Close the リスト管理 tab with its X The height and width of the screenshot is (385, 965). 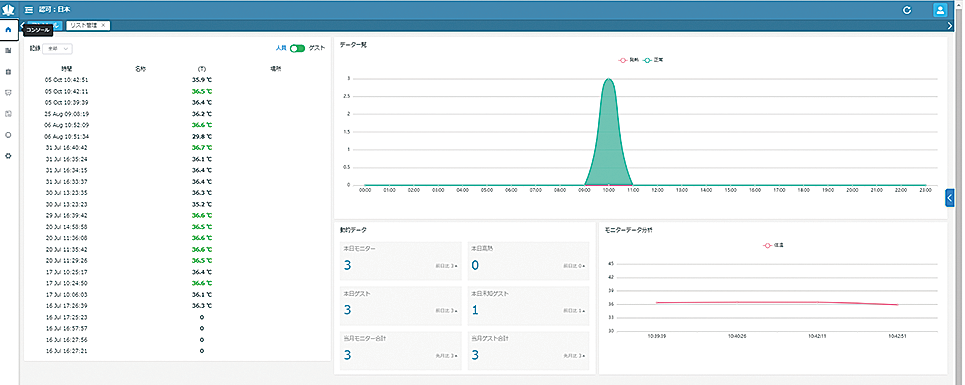103,25
